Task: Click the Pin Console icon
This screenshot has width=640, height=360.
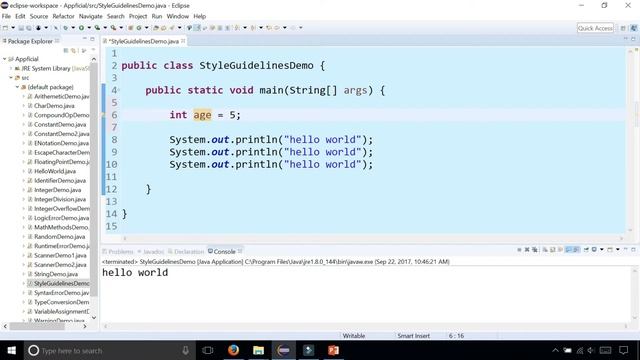Action: pyautogui.click(x=586, y=250)
